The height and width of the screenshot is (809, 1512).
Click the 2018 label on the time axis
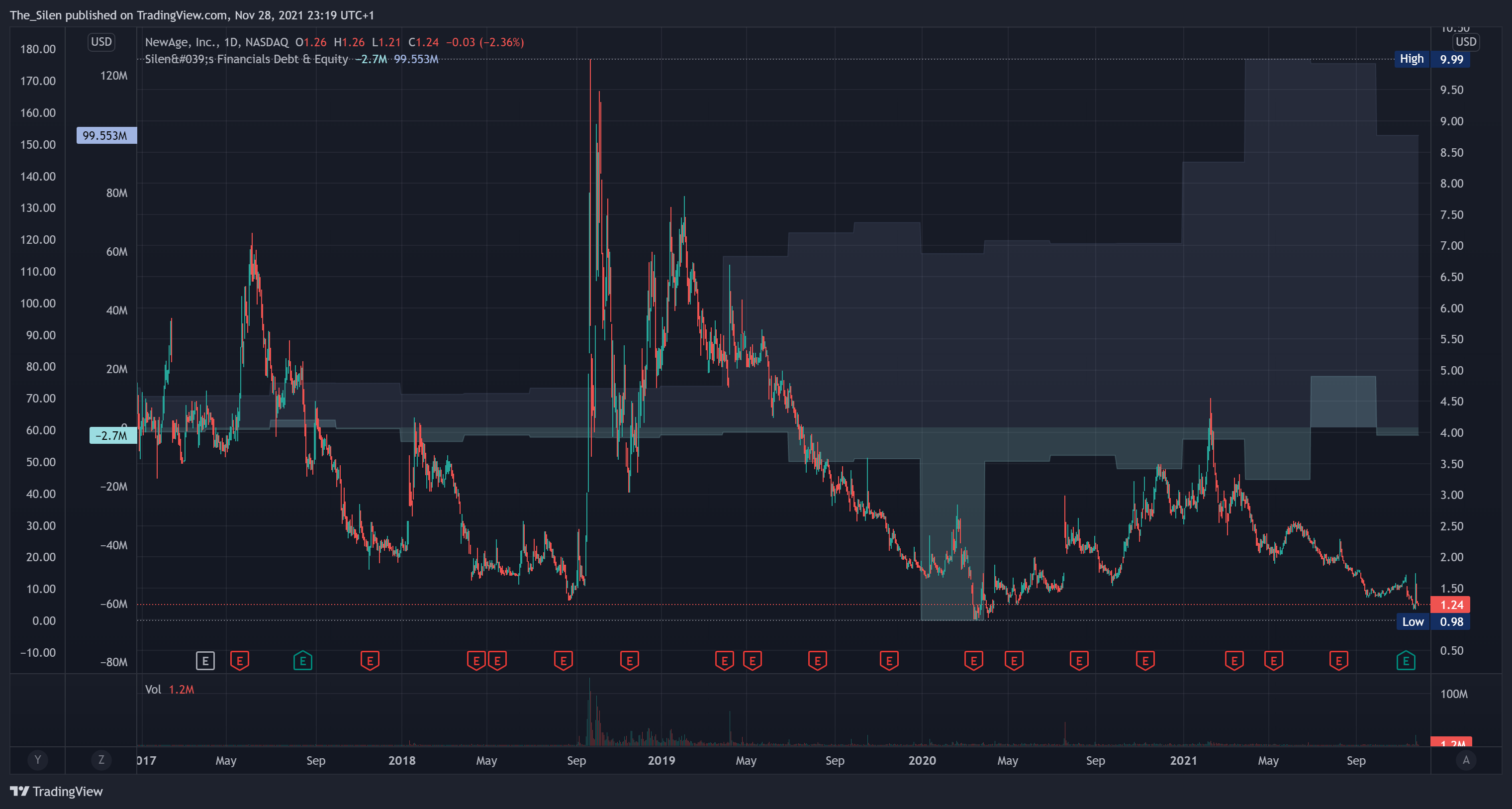coord(402,761)
